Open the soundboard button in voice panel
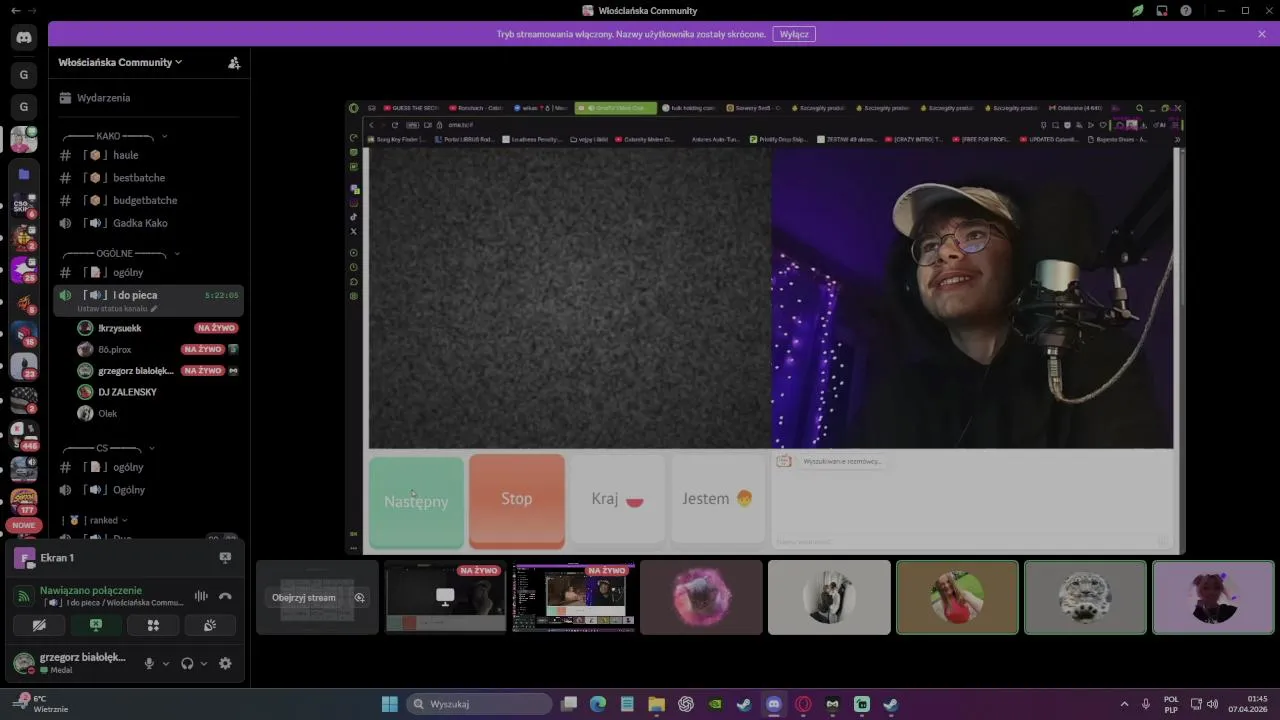Image resolution: width=1280 pixels, height=720 pixels. click(210, 625)
